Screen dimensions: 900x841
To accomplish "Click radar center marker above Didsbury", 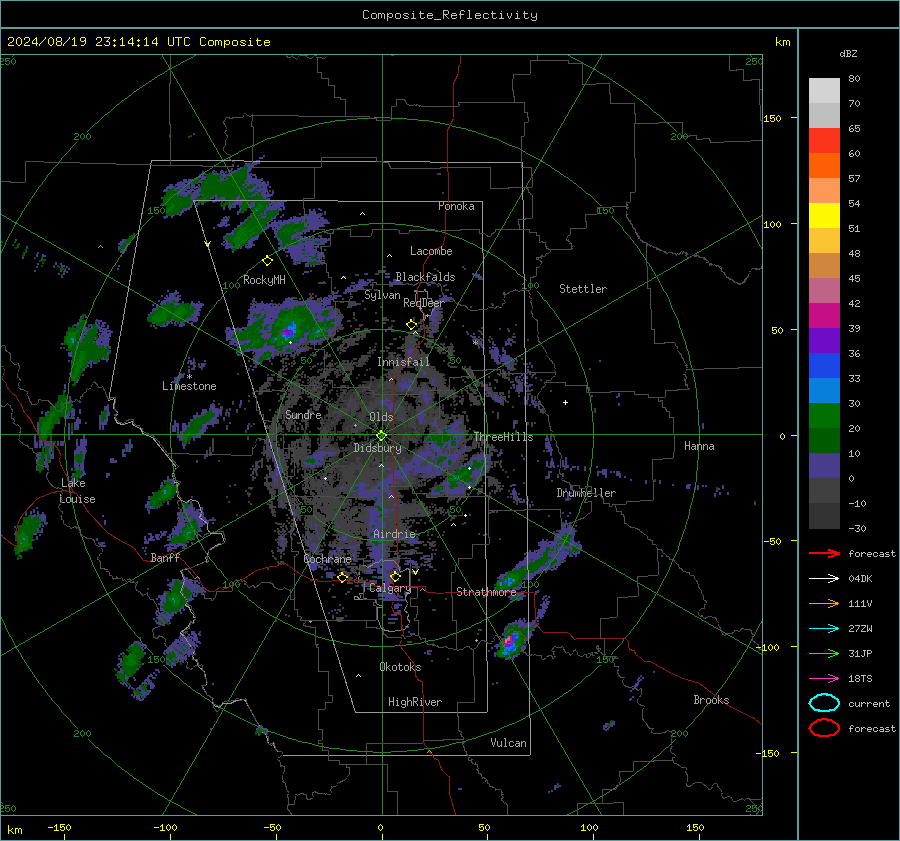I will coord(382,435).
